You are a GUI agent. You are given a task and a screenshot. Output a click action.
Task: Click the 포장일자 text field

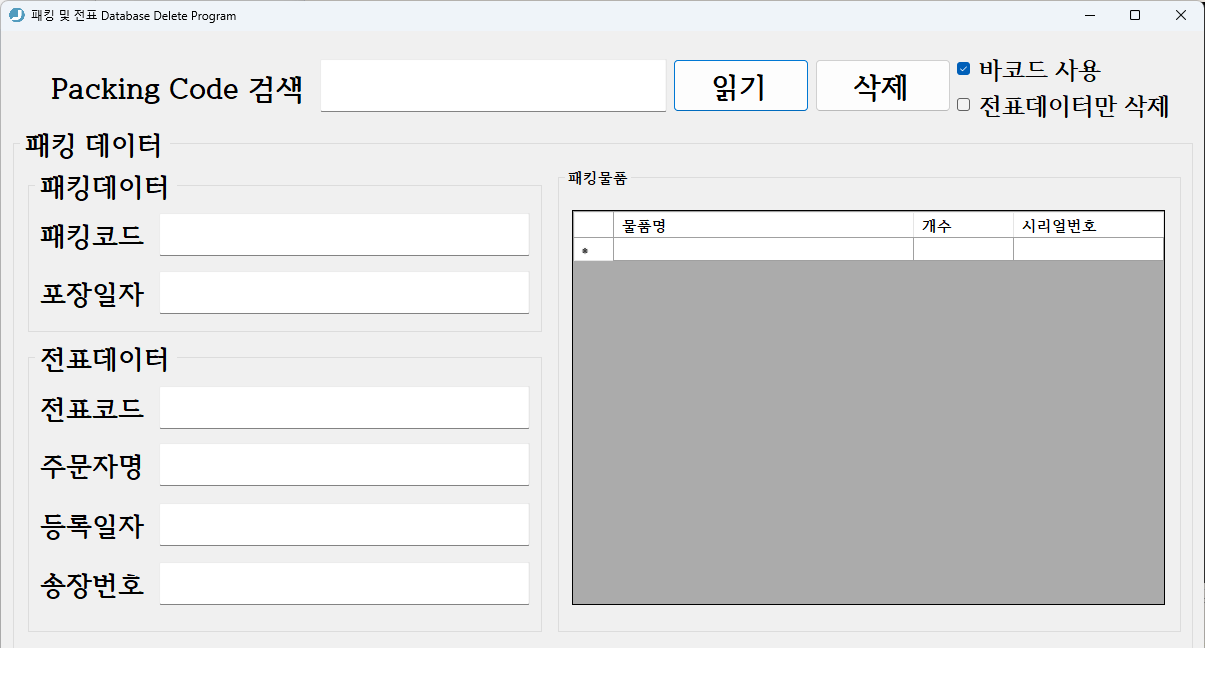coord(344,292)
